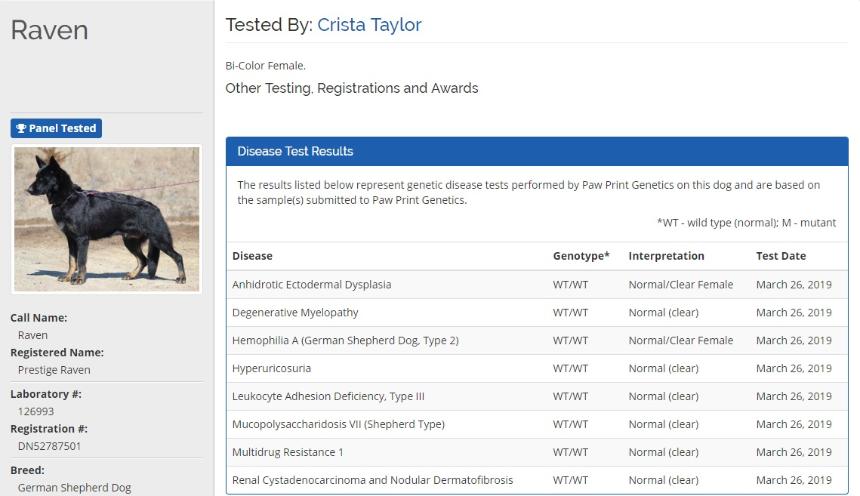The height and width of the screenshot is (496, 860).
Task: Click the Panel Tested badge button
Action: pyautogui.click(x=56, y=128)
